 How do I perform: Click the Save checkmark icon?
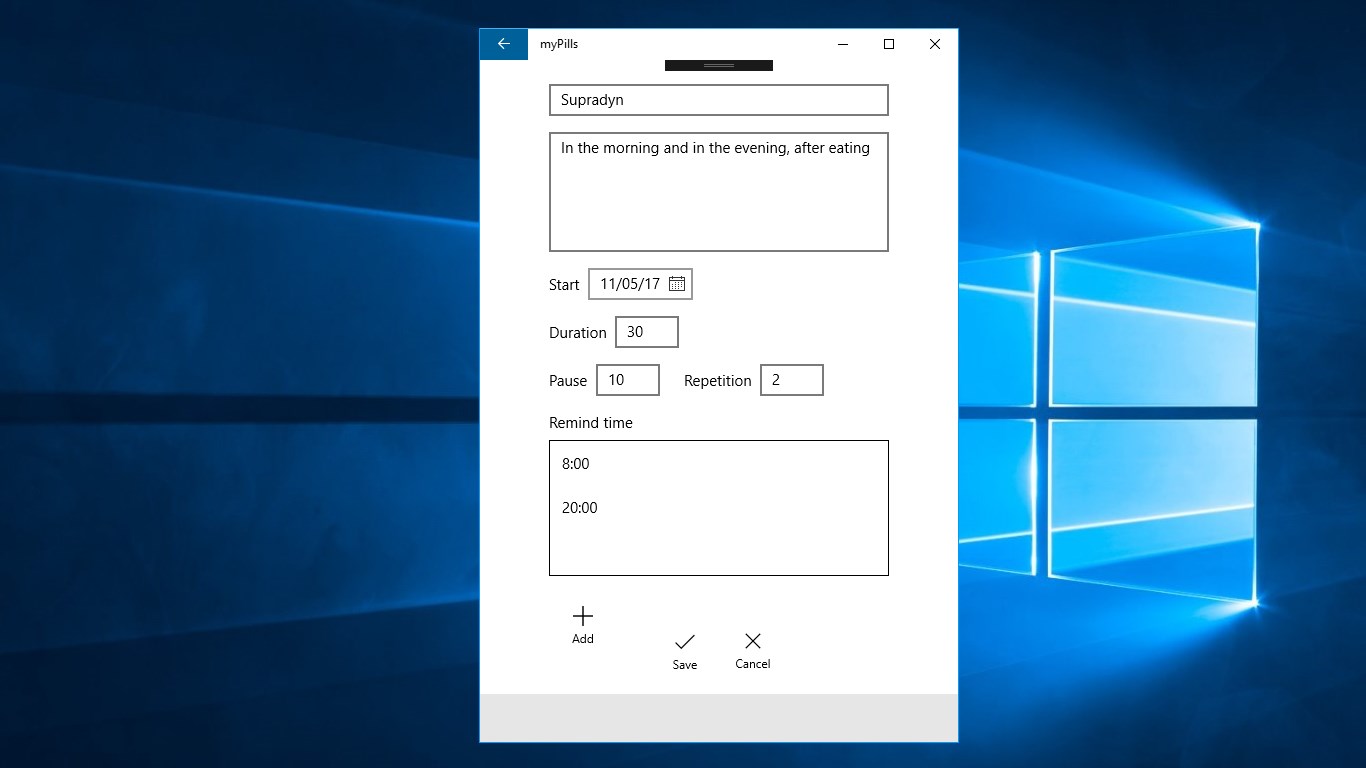click(685, 643)
